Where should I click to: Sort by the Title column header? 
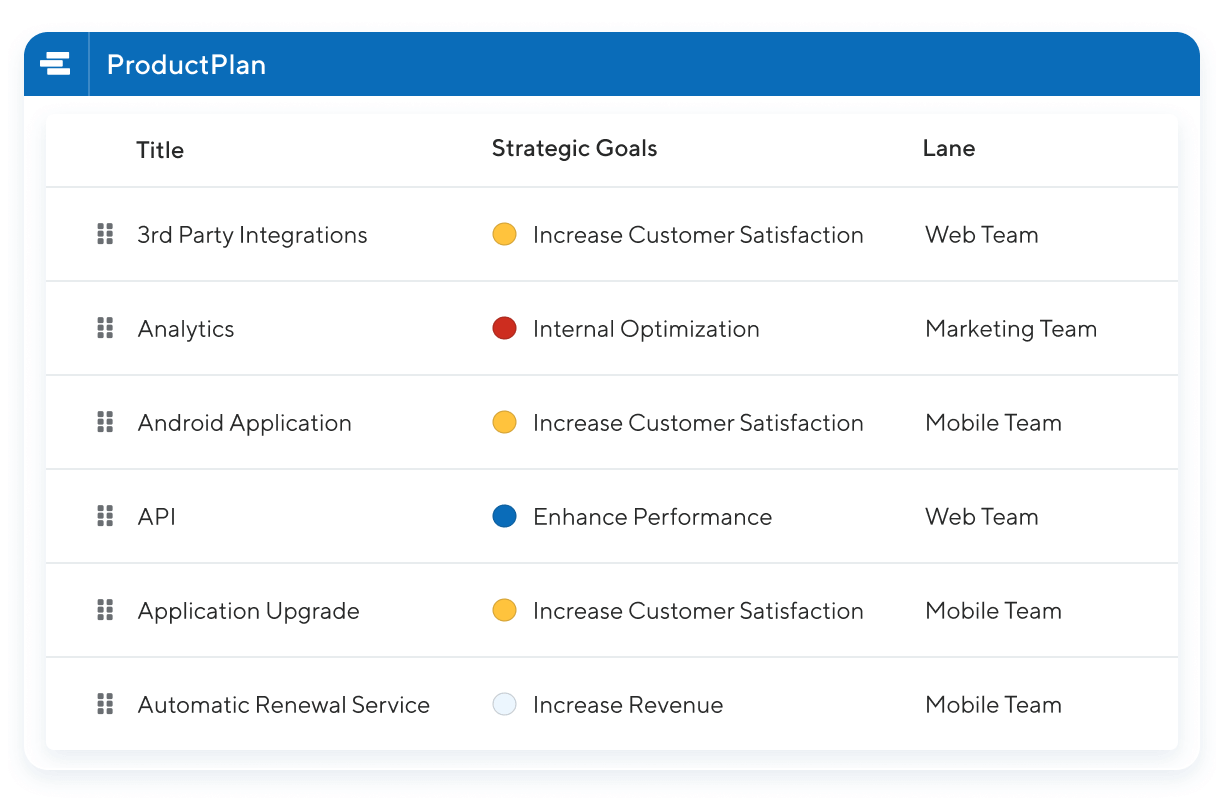point(160,150)
